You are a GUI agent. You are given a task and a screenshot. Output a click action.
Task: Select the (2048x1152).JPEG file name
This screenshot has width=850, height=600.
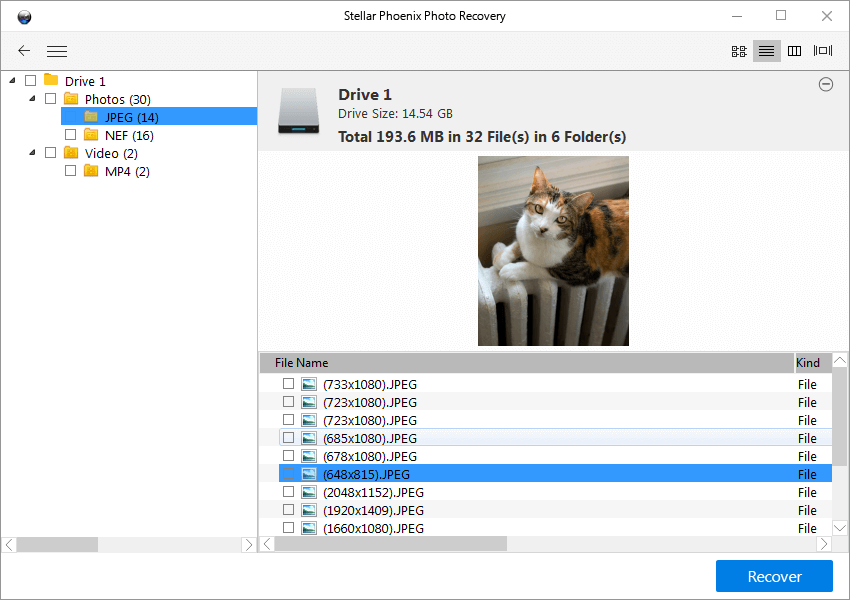[374, 493]
